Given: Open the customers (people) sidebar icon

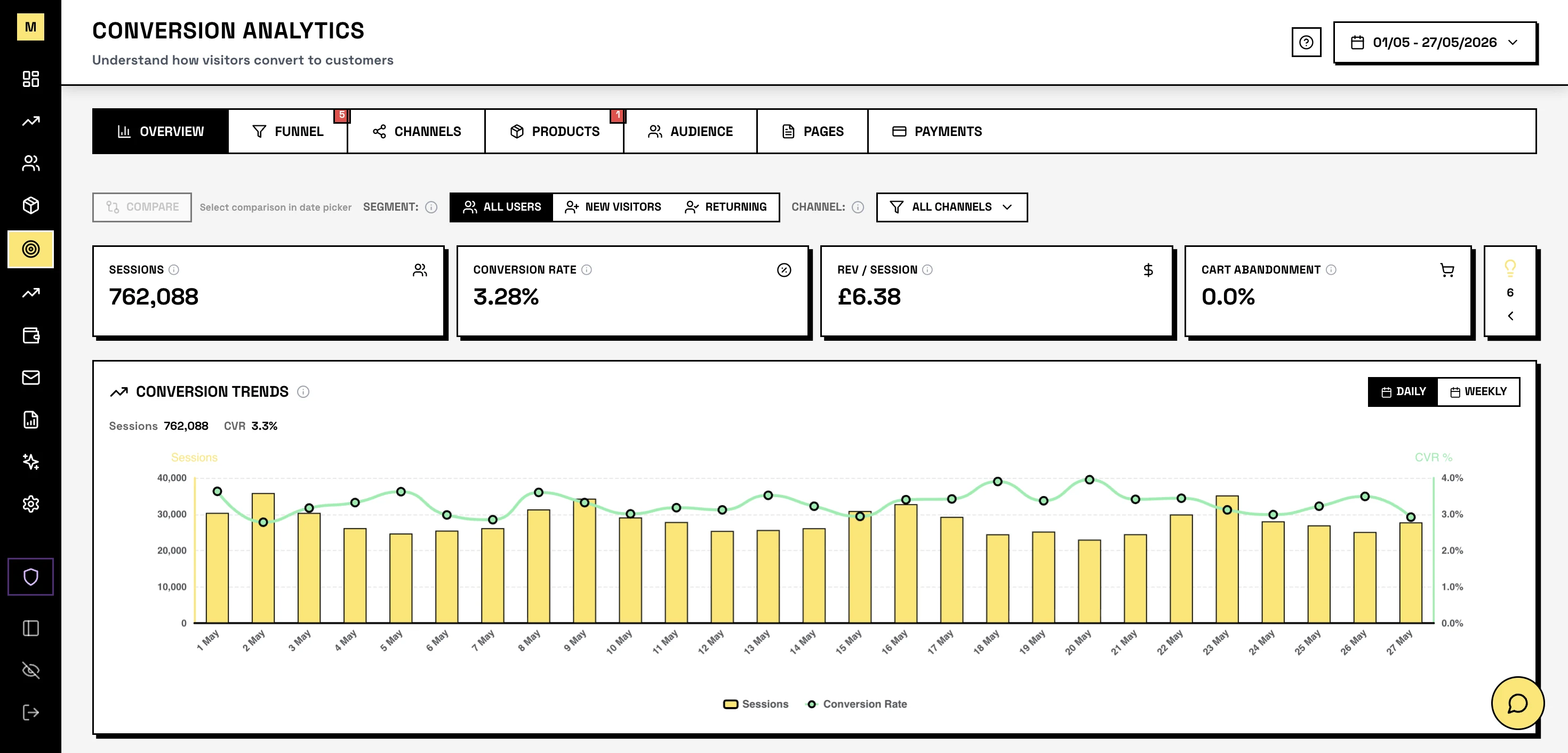Looking at the screenshot, I should [30, 163].
